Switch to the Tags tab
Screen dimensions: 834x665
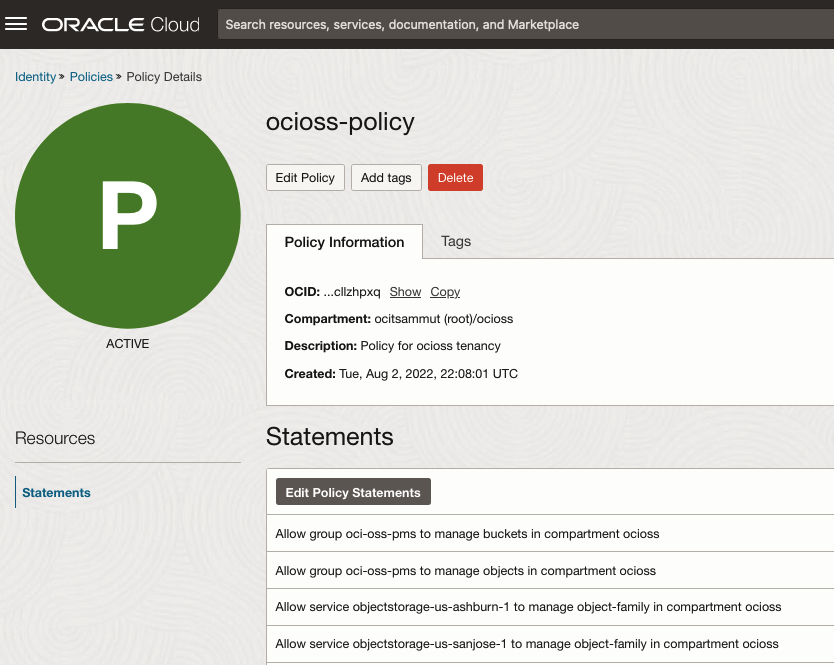[x=455, y=241]
